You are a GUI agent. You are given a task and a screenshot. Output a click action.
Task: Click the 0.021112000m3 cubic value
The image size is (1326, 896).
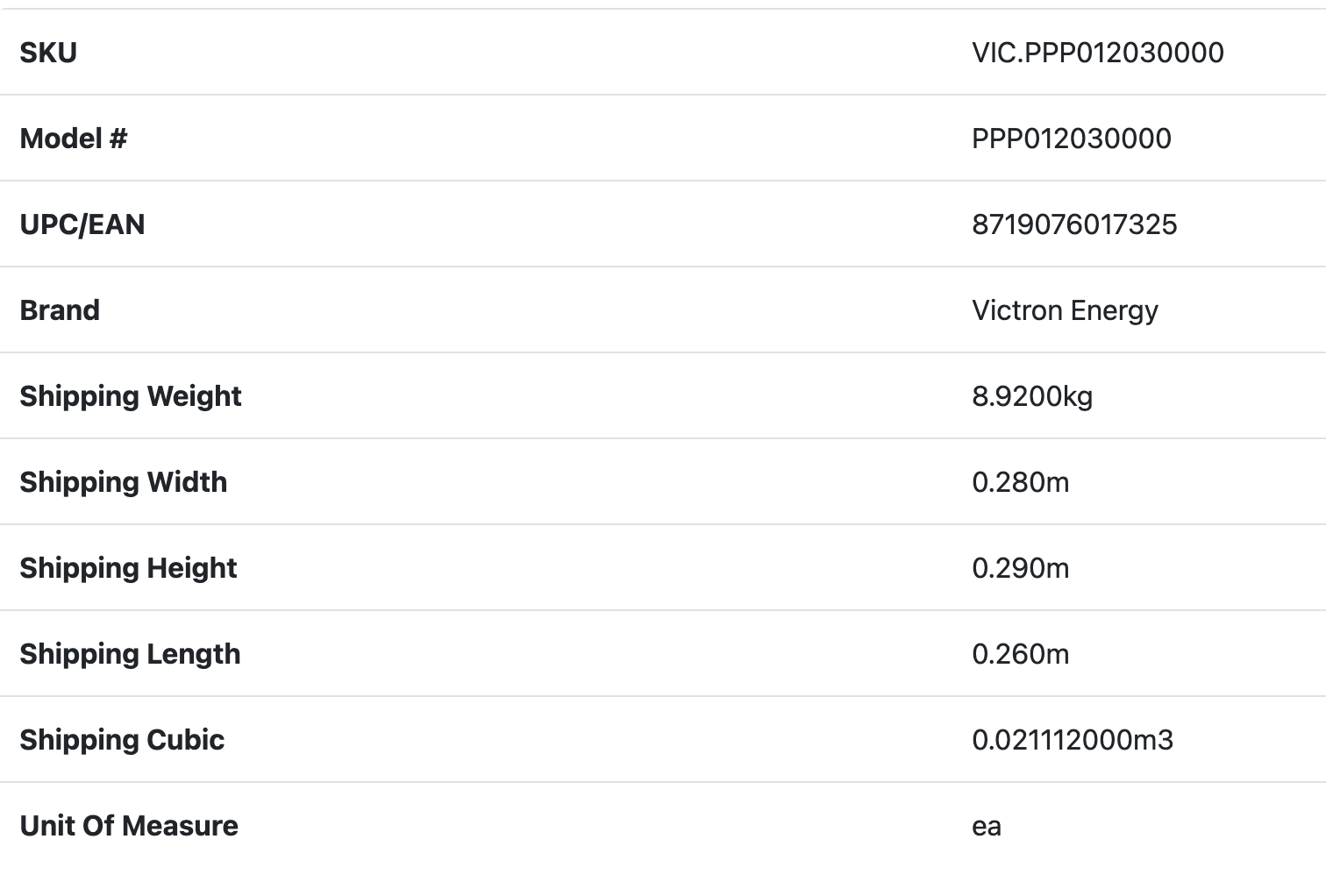1072,740
